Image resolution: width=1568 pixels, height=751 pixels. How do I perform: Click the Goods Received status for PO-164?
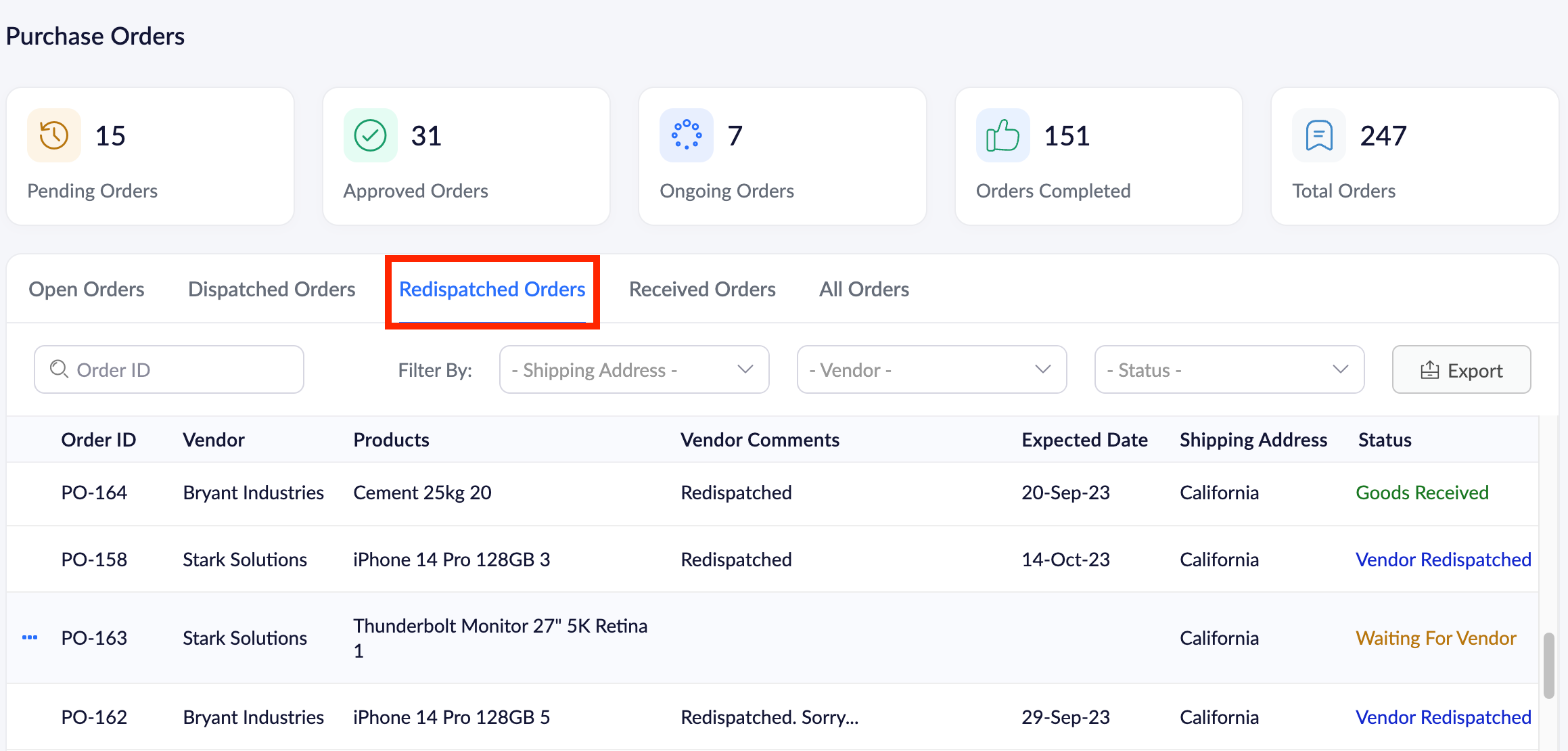tap(1422, 493)
